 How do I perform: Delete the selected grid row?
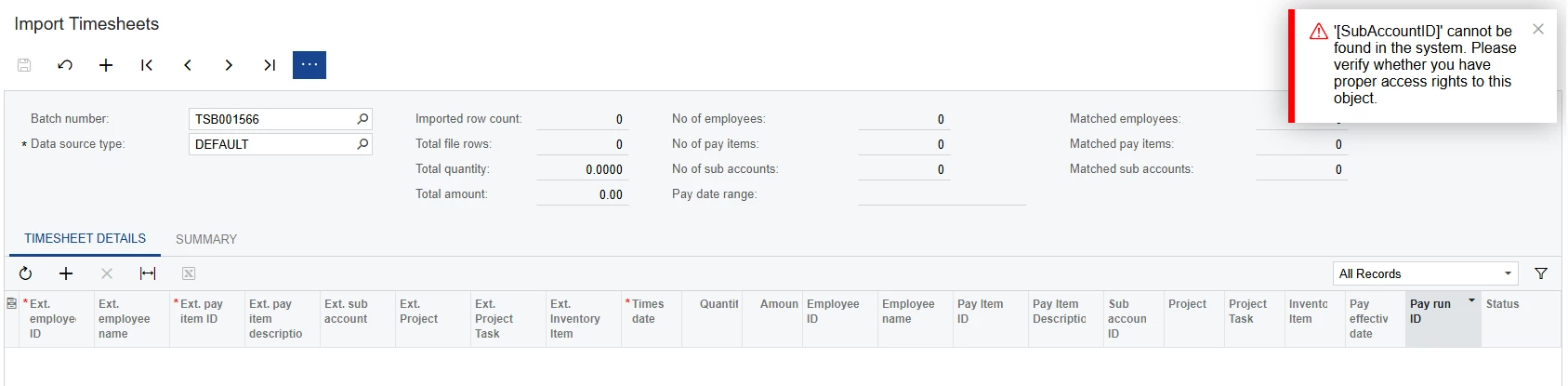pos(107,273)
